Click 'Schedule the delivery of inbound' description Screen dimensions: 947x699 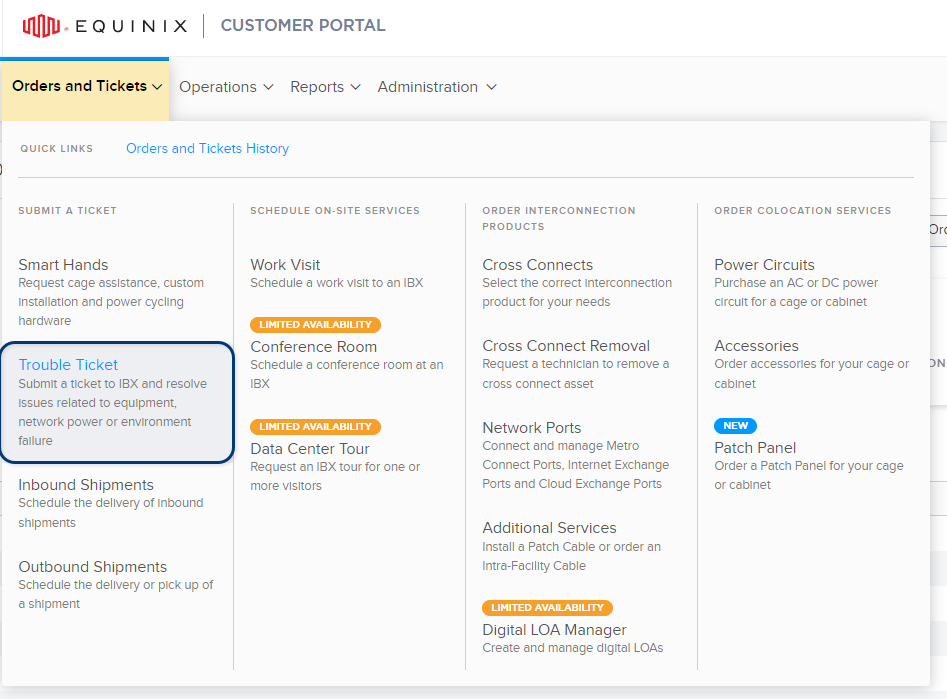[x=111, y=512]
